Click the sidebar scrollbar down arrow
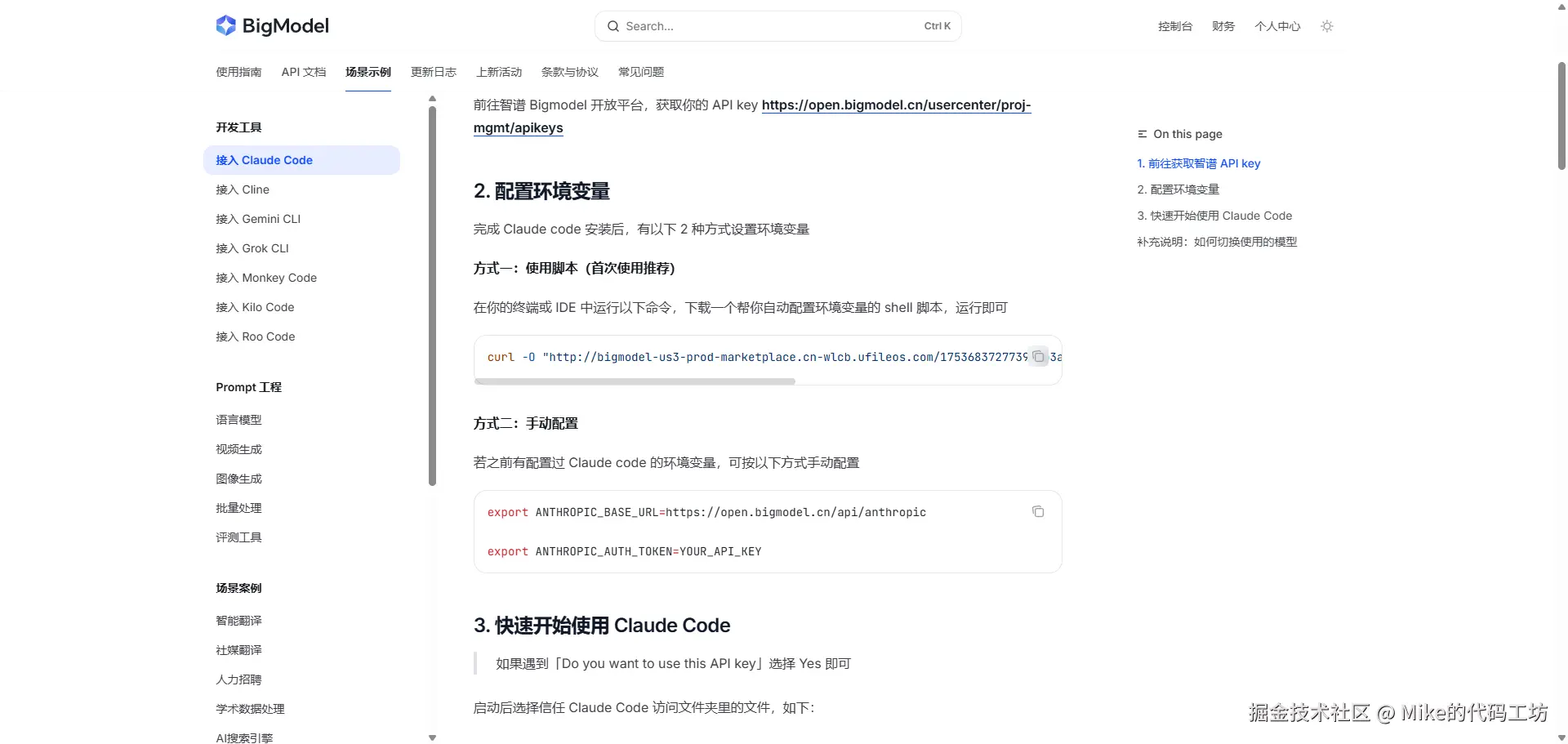 pyautogui.click(x=432, y=737)
